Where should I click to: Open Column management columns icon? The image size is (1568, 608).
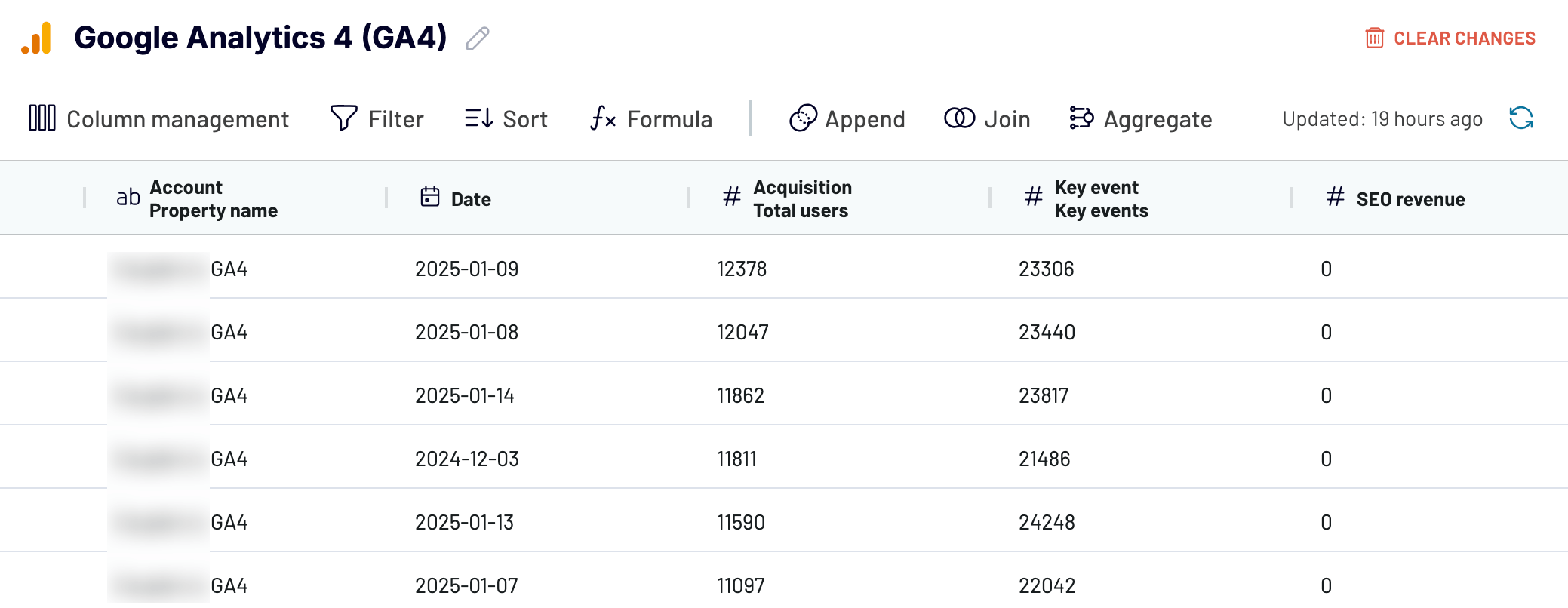point(42,118)
